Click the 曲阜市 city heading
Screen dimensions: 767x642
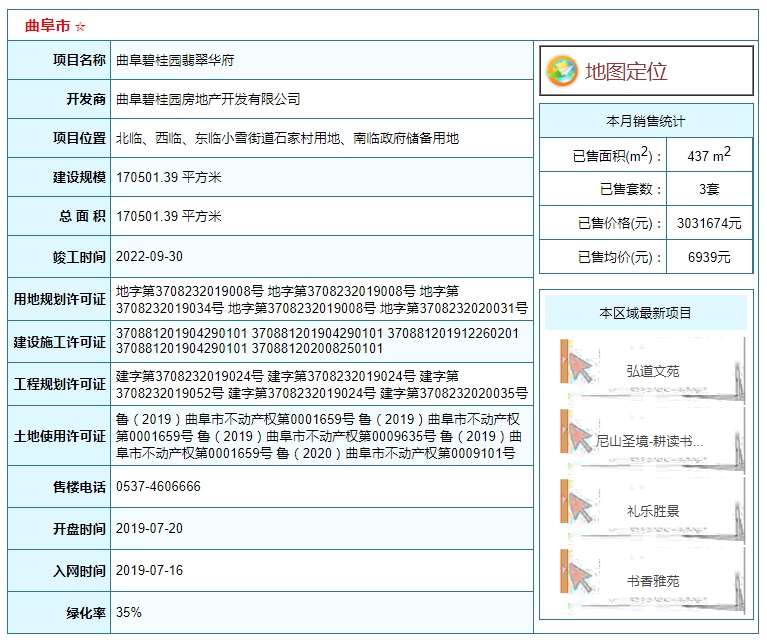click(47, 26)
